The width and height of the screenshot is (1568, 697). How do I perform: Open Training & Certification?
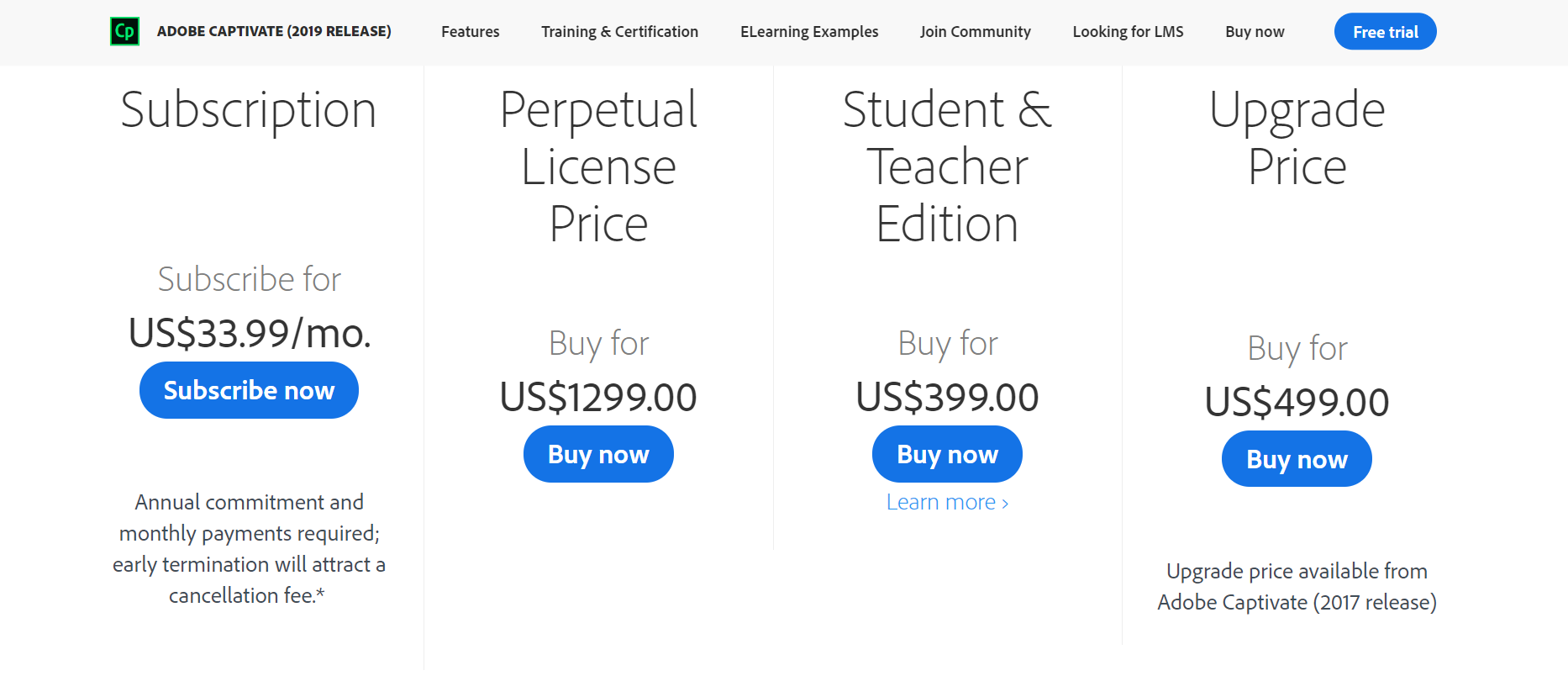click(x=619, y=31)
